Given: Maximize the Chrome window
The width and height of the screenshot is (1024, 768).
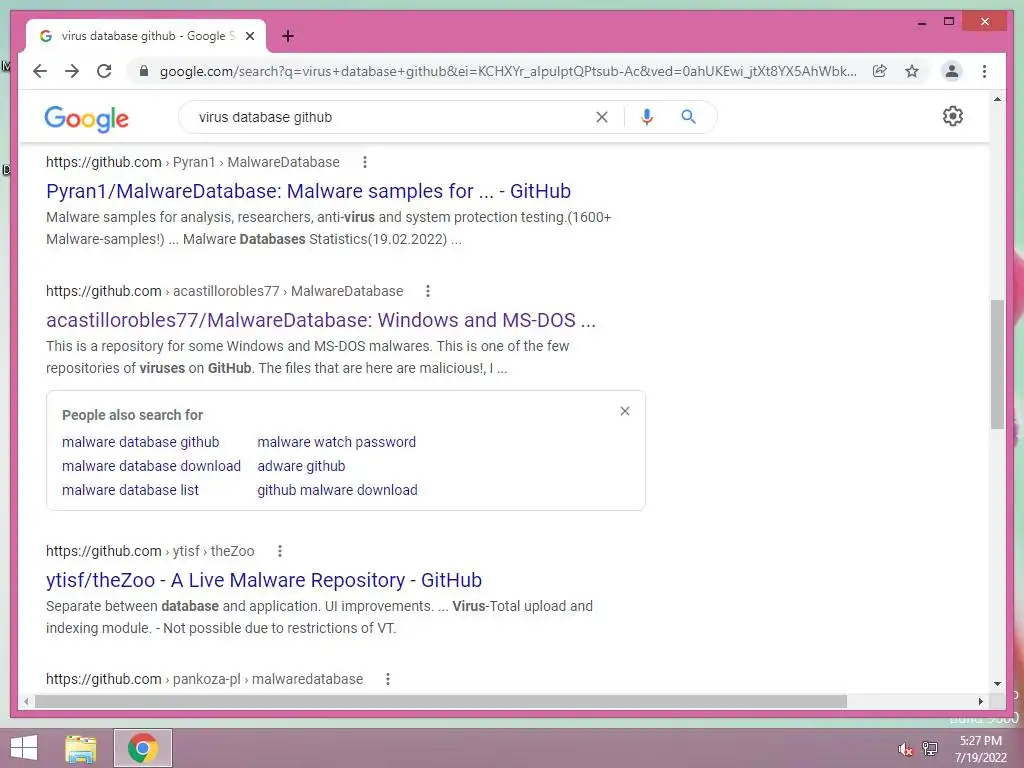Looking at the screenshot, I should 949,22.
